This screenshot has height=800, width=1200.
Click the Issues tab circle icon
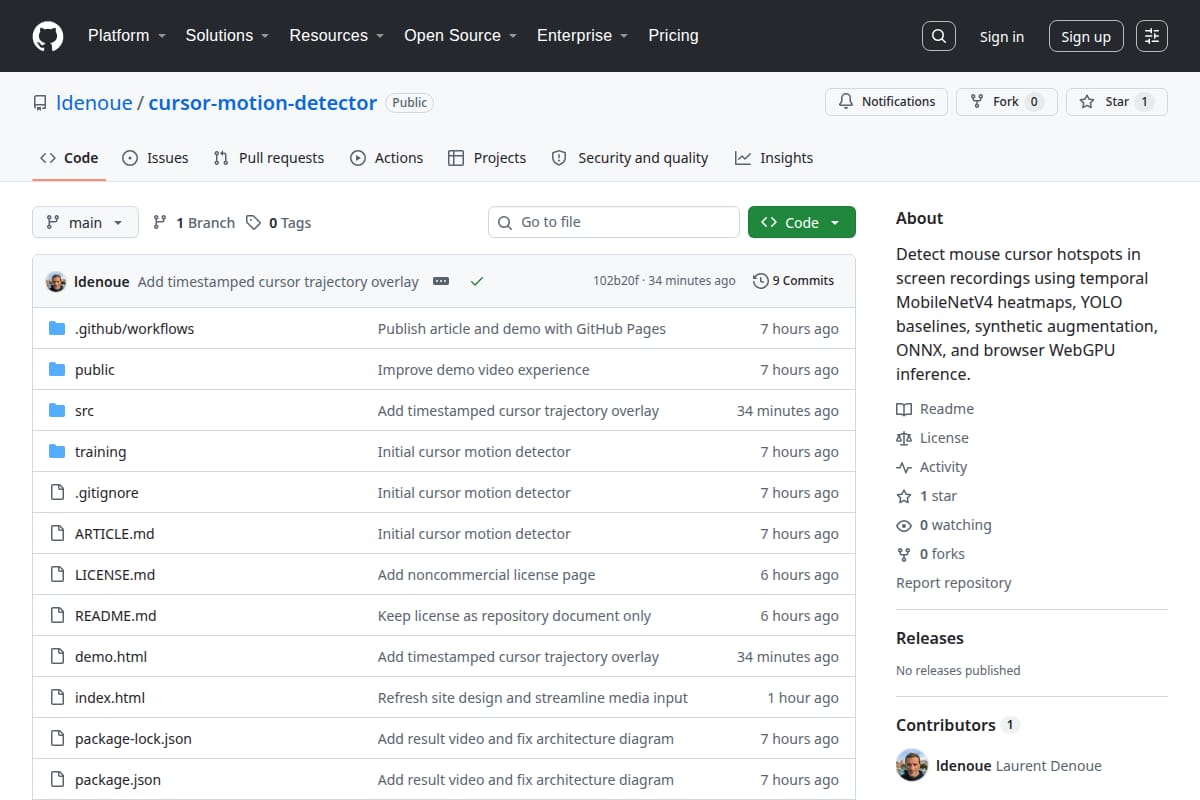point(130,158)
